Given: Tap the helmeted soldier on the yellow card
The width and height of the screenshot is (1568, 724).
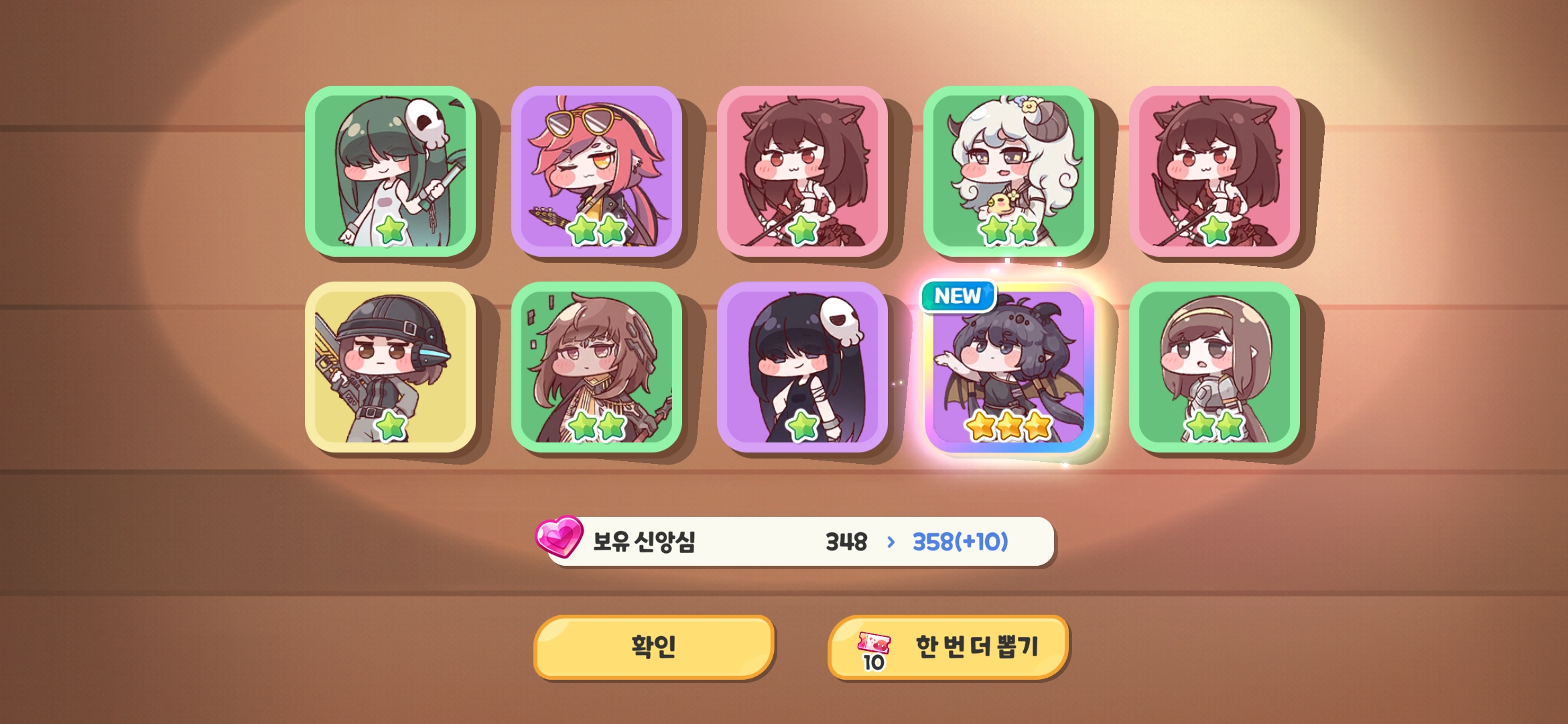Looking at the screenshot, I should click(391, 367).
